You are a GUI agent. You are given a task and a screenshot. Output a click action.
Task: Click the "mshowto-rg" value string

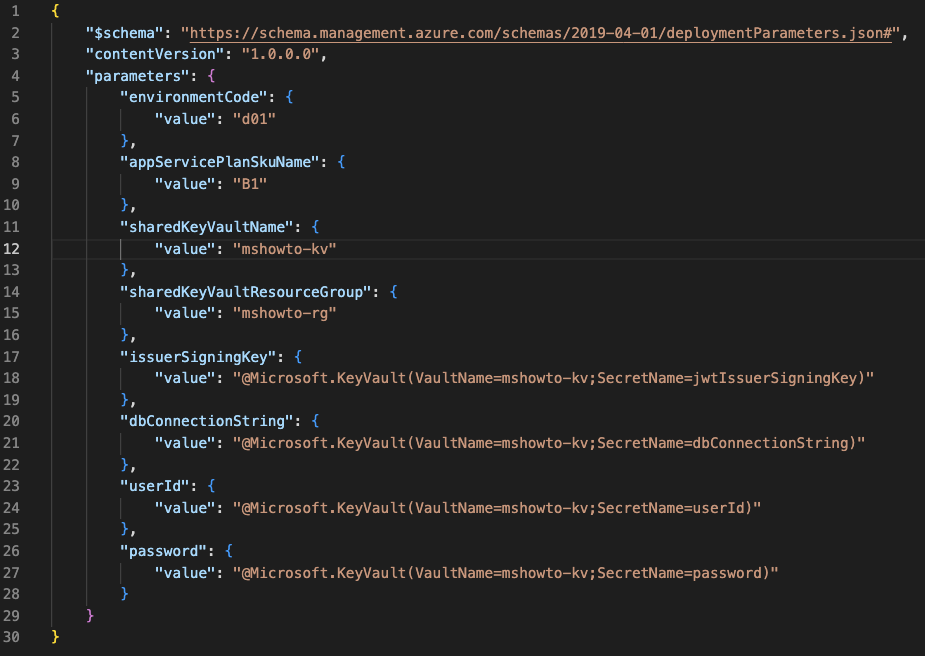click(284, 313)
